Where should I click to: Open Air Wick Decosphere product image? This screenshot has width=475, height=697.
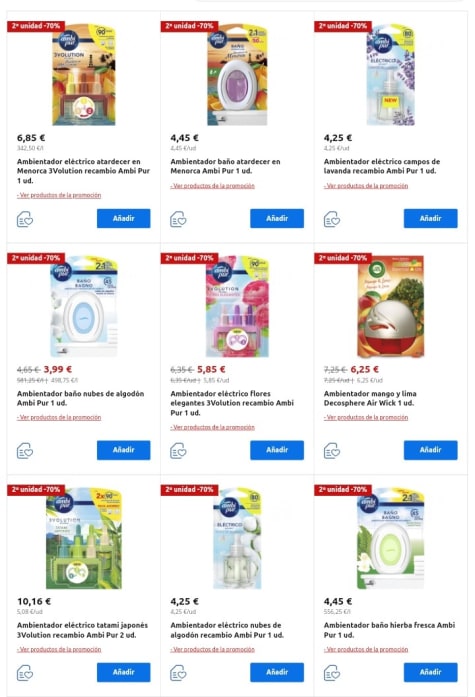coord(391,306)
